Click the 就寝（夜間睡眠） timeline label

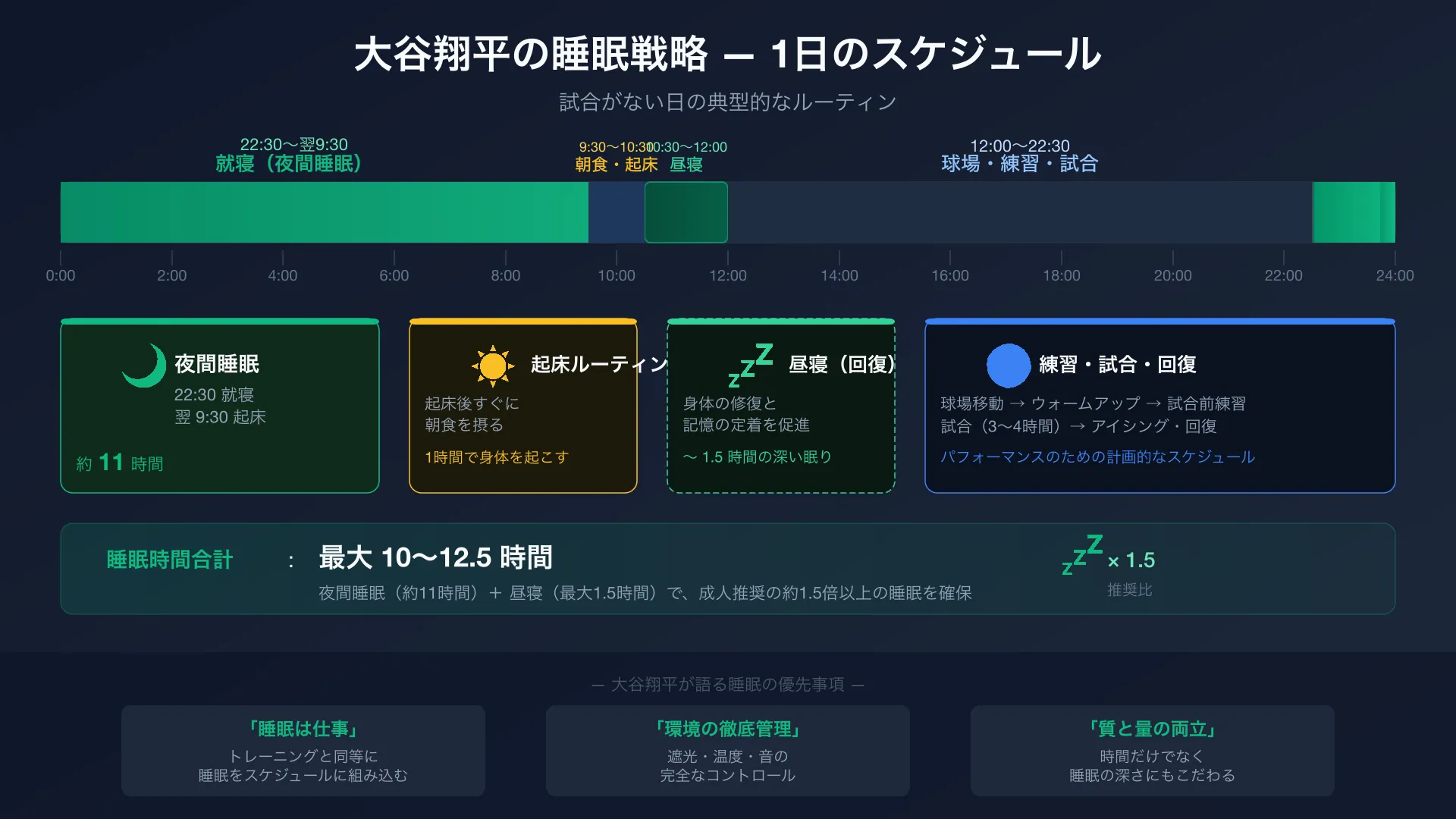point(288,164)
